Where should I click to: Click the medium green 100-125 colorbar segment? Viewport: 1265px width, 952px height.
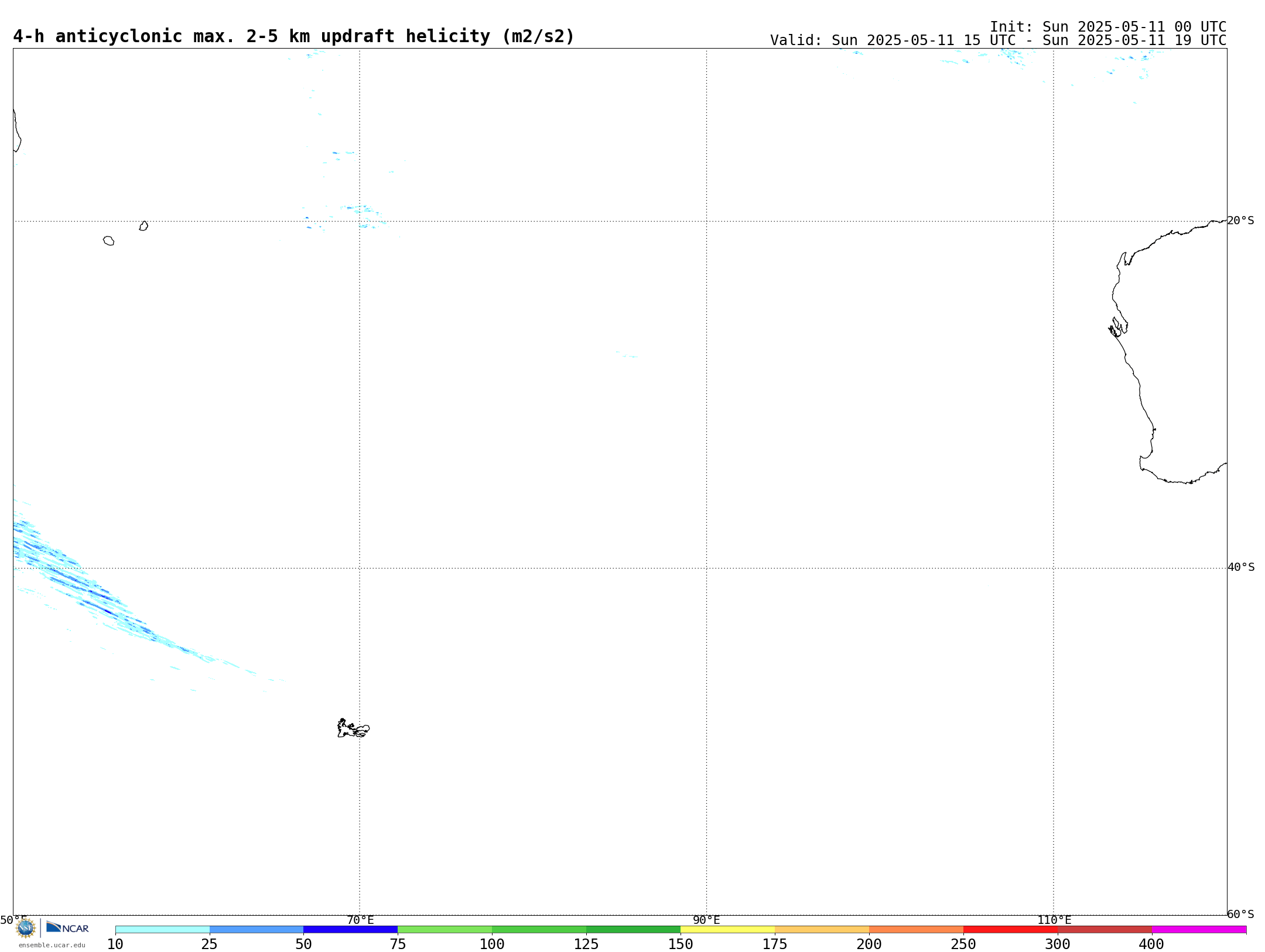(539, 930)
